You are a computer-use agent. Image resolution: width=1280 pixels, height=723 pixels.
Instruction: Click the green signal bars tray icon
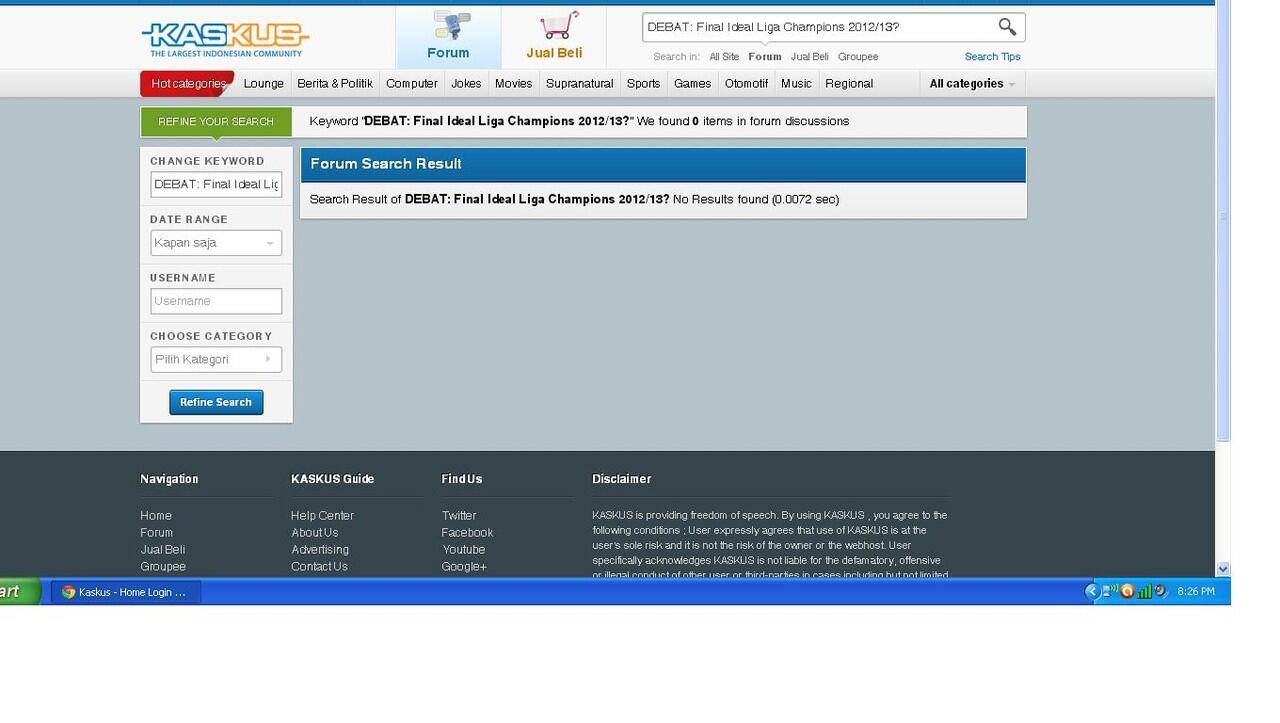(x=1144, y=591)
